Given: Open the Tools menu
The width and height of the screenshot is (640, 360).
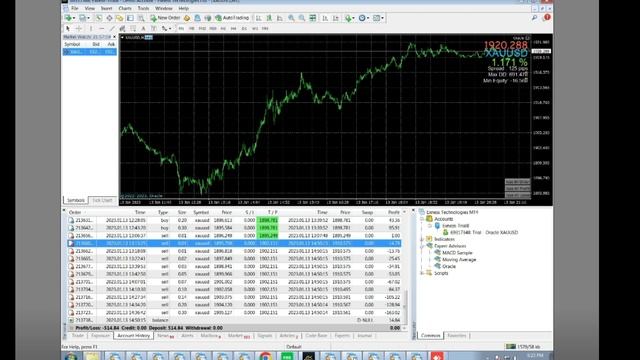Looking at the screenshot, I should point(143,8).
